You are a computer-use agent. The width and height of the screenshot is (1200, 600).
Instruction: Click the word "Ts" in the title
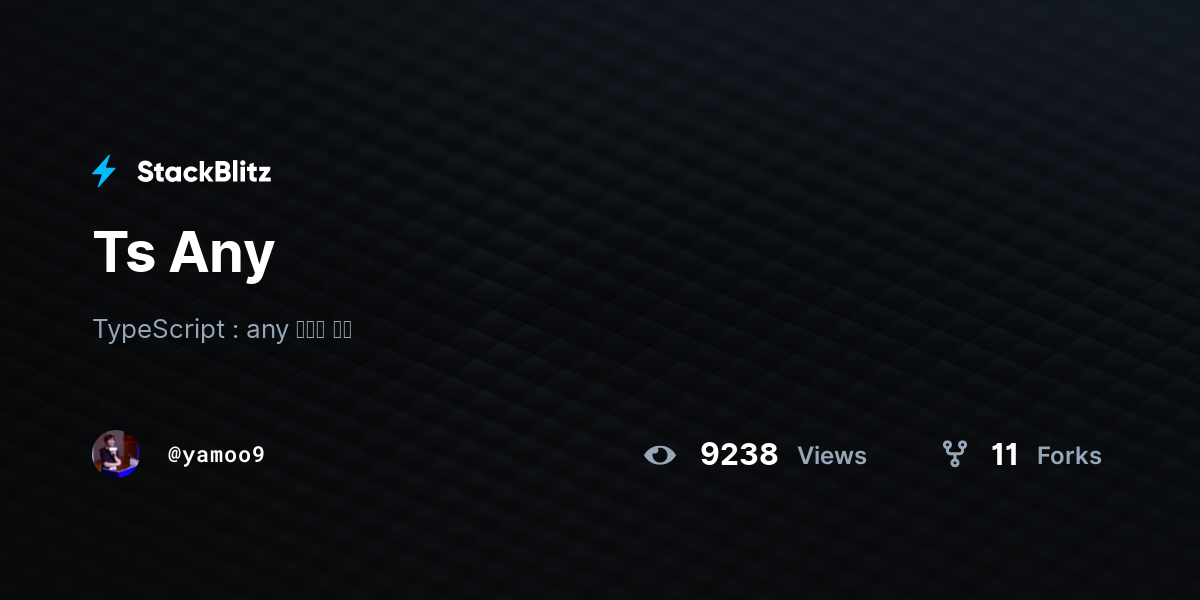[124, 251]
